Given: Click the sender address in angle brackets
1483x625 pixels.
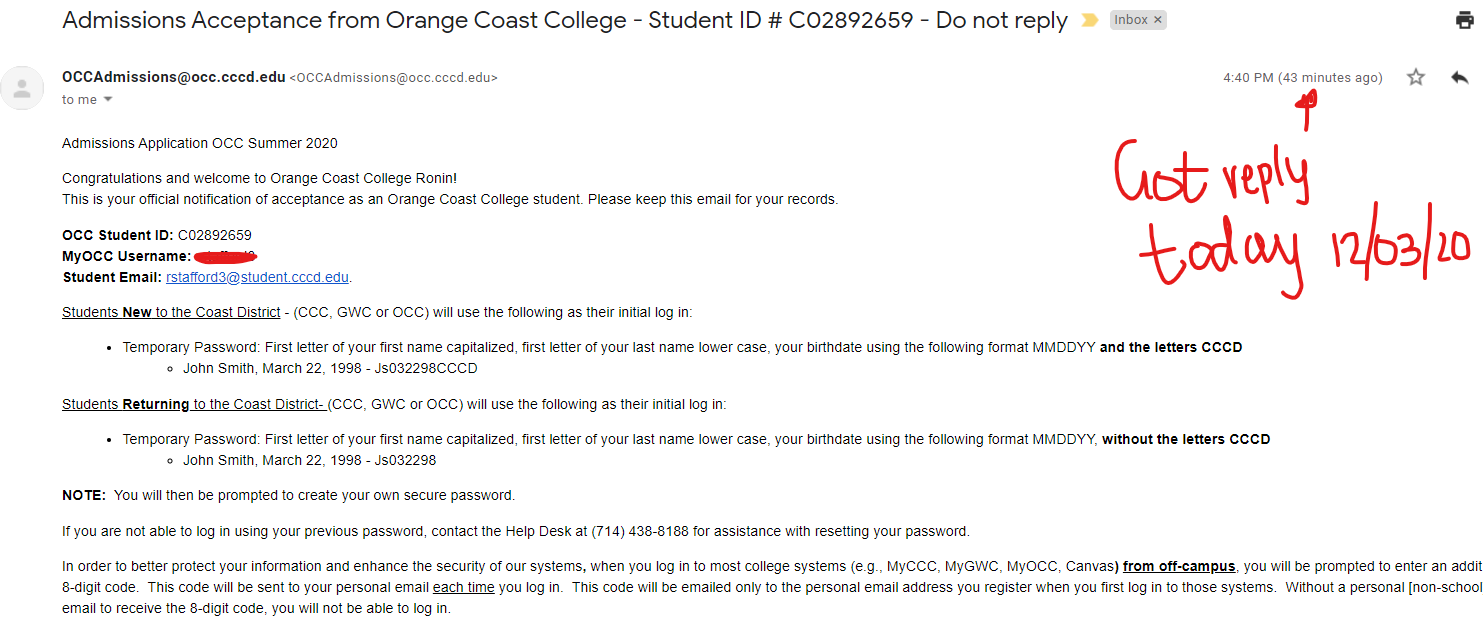Looking at the screenshot, I should pyautogui.click(x=393, y=77).
